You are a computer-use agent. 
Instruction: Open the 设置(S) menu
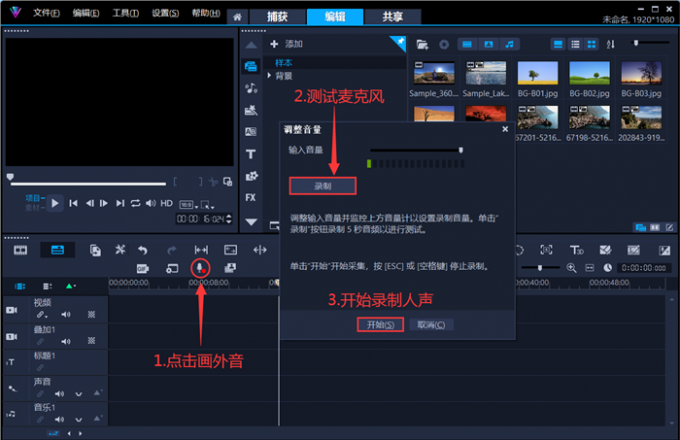click(x=165, y=13)
